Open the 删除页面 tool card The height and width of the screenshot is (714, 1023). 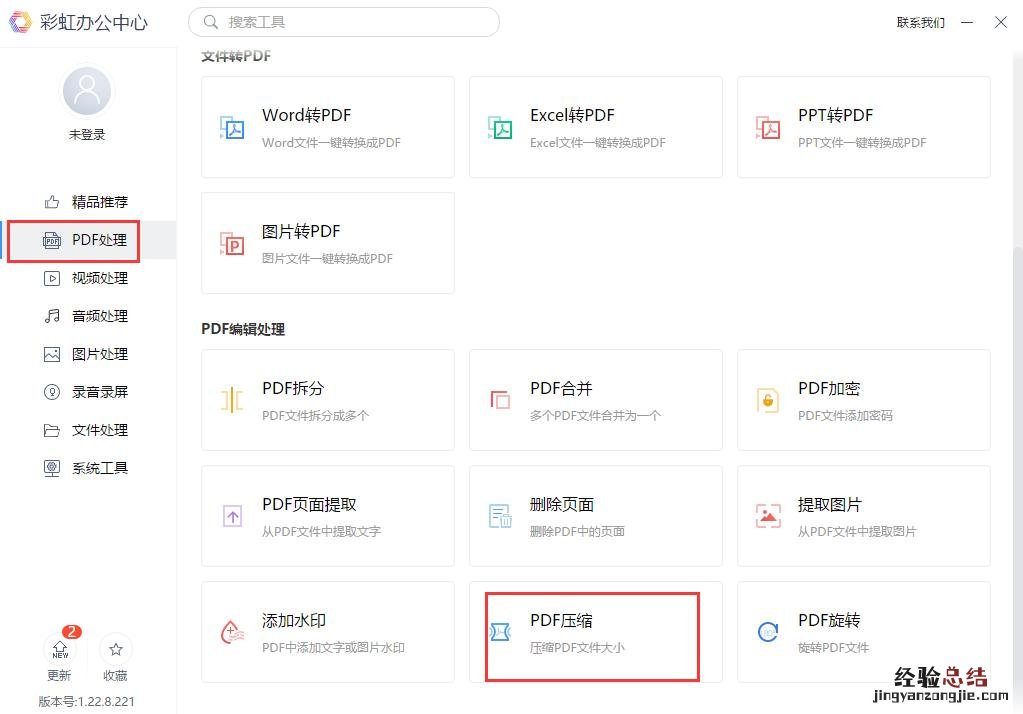(595, 516)
